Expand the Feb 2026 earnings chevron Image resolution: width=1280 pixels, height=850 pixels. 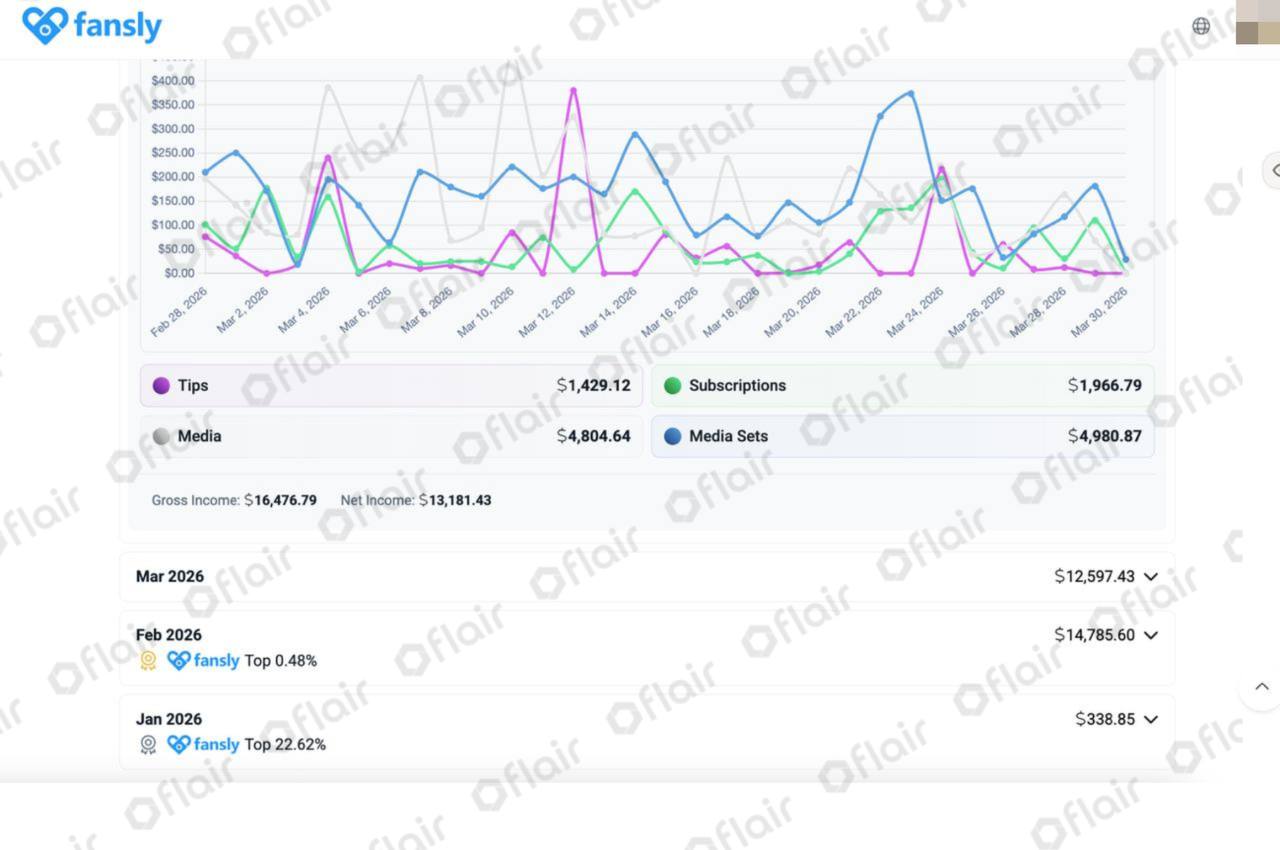tap(1151, 635)
